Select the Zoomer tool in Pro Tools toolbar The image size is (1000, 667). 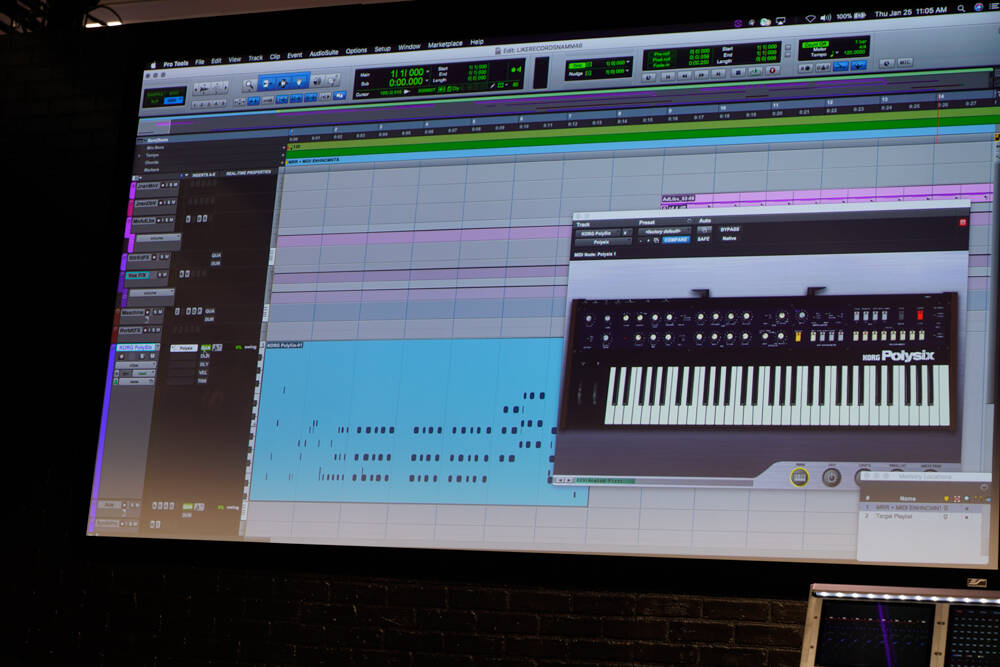coord(249,86)
